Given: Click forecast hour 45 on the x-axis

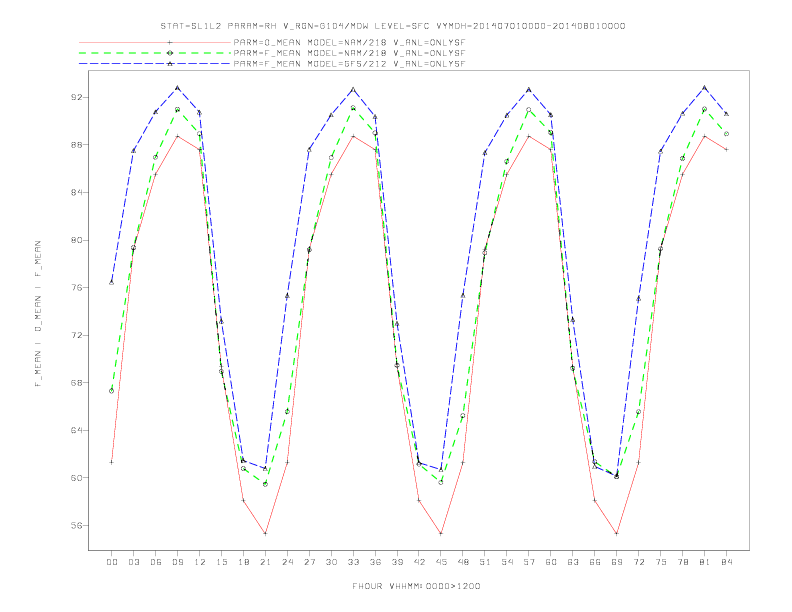Looking at the screenshot, I should [441, 562].
